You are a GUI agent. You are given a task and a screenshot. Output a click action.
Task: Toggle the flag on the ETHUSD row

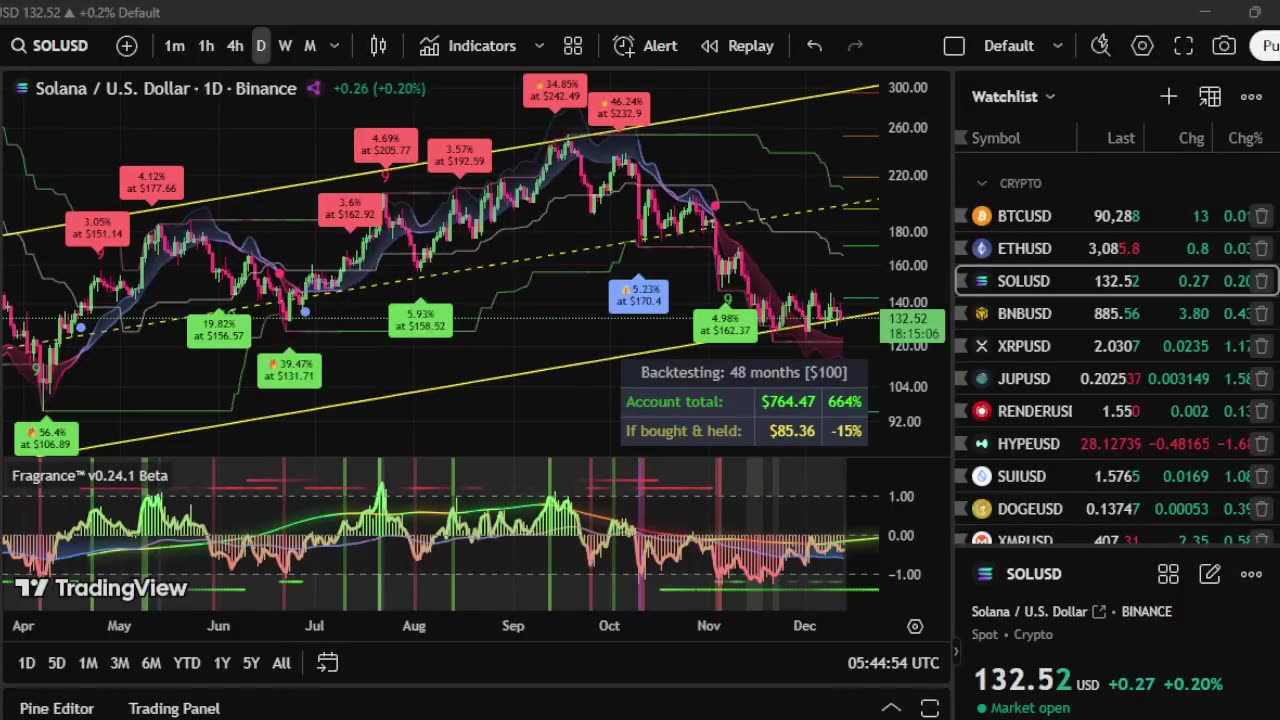[961, 248]
